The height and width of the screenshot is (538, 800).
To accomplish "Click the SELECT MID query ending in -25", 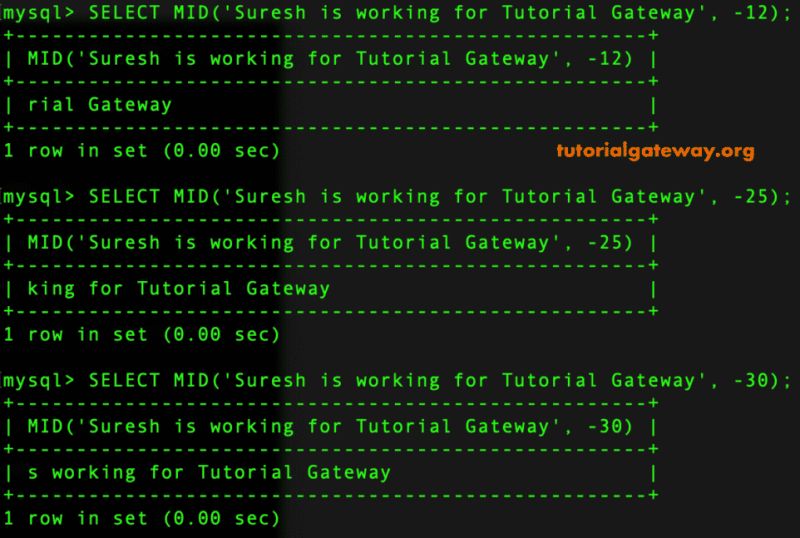I will coord(440,197).
